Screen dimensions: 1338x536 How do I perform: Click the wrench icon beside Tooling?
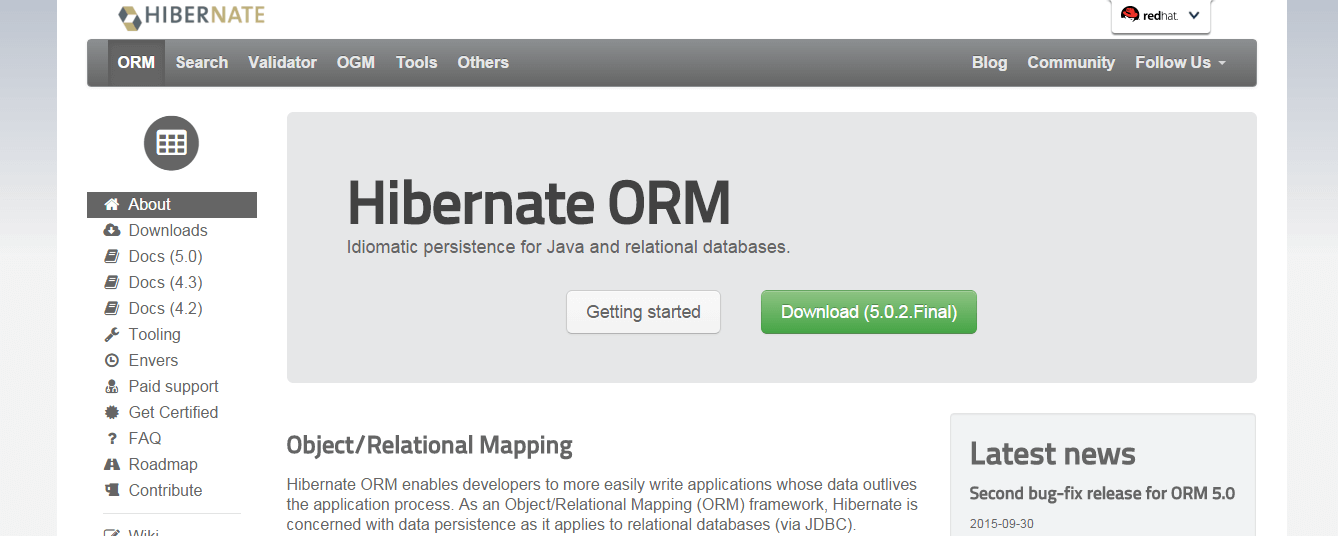pyautogui.click(x=112, y=334)
